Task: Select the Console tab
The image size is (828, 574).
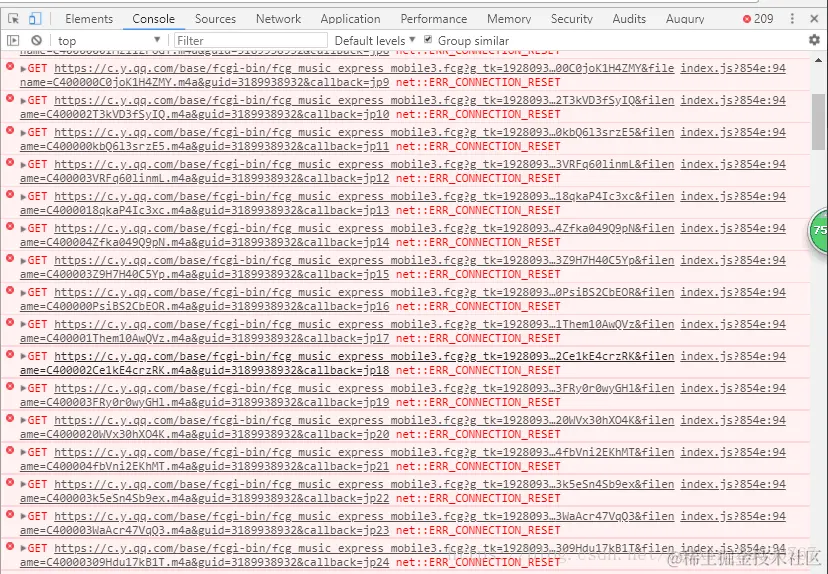Action: pos(154,19)
